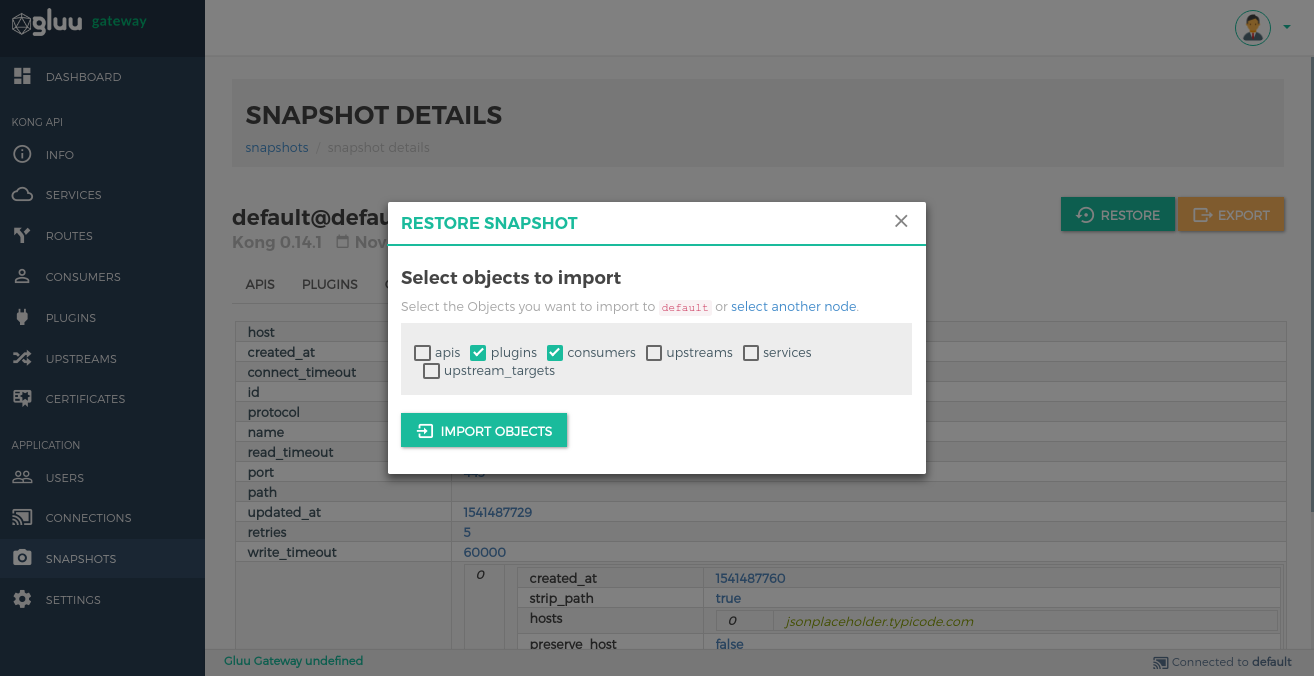Image resolution: width=1314 pixels, height=676 pixels.
Task: Open Upstreams shuffle icon
Action: coord(22,358)
